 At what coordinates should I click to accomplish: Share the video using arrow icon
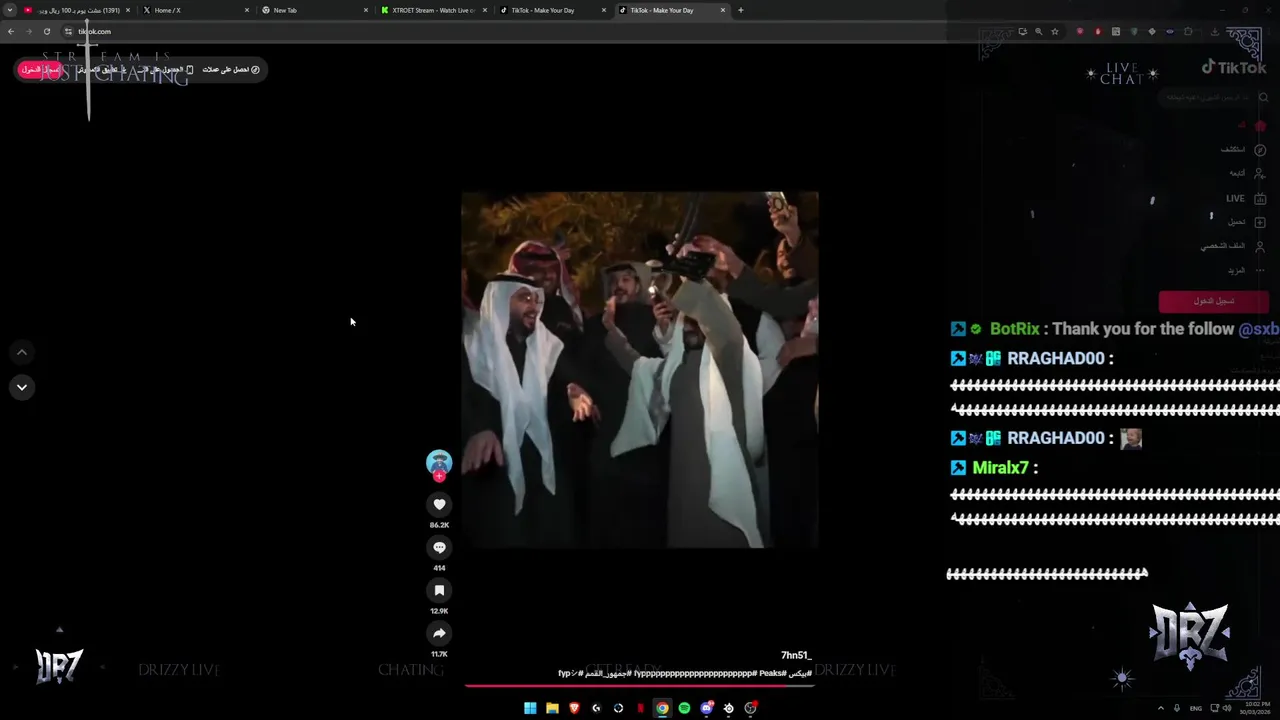pos(439,633)
